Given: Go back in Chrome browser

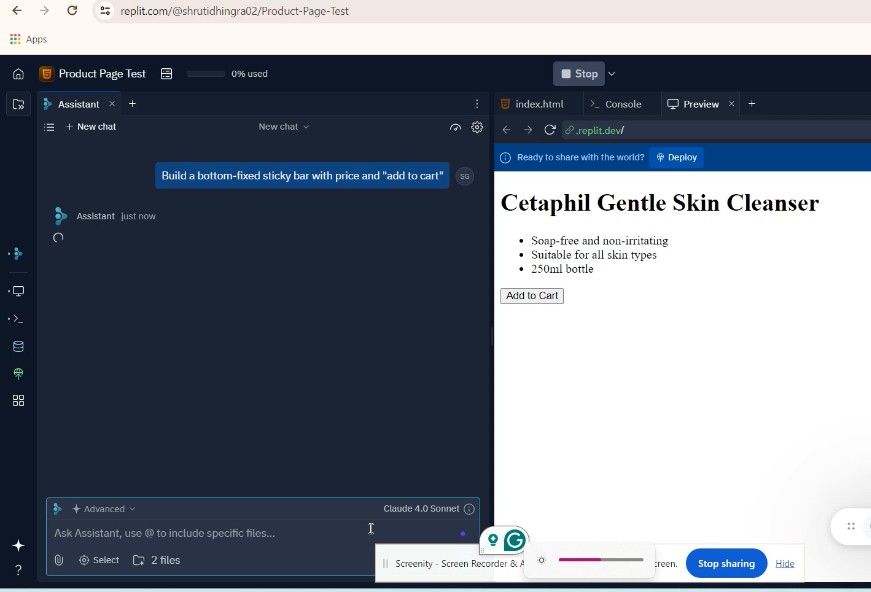Looking at the screenshot, I should pyautogui.click(x=17, y=11).
